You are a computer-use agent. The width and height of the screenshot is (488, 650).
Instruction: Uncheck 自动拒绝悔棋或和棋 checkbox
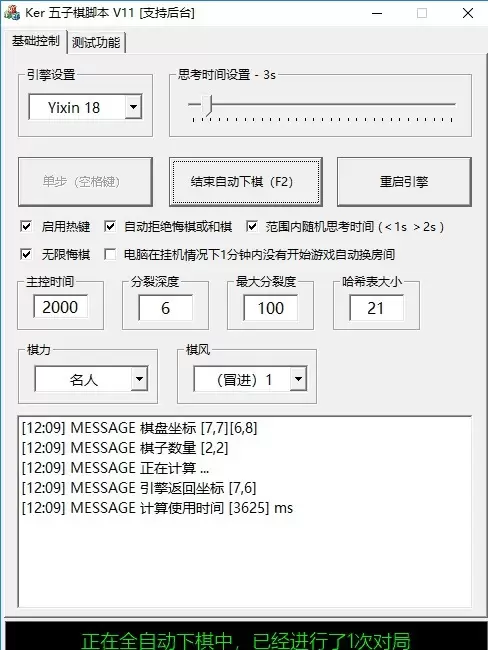(110, 226)
